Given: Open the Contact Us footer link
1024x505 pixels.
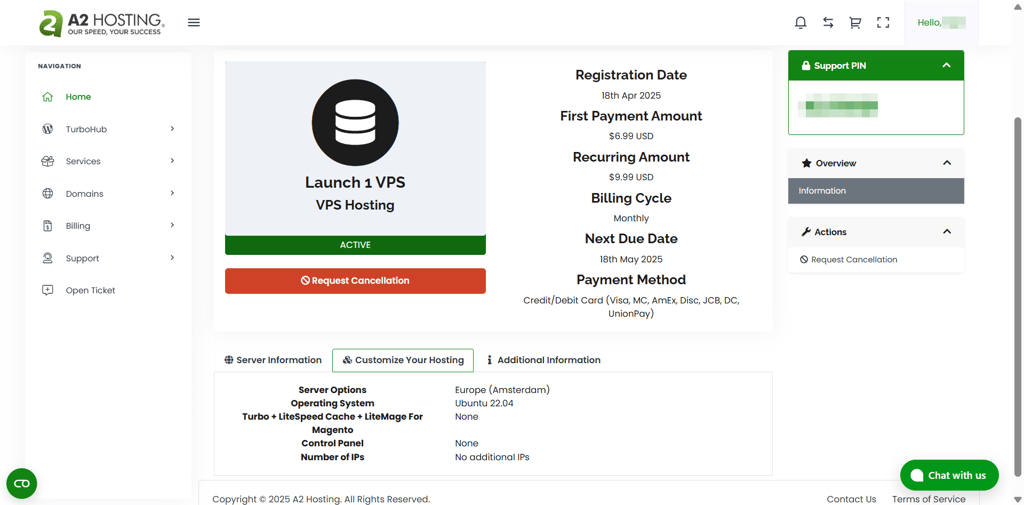Looking at the screenshot, I should click(851, 499).
